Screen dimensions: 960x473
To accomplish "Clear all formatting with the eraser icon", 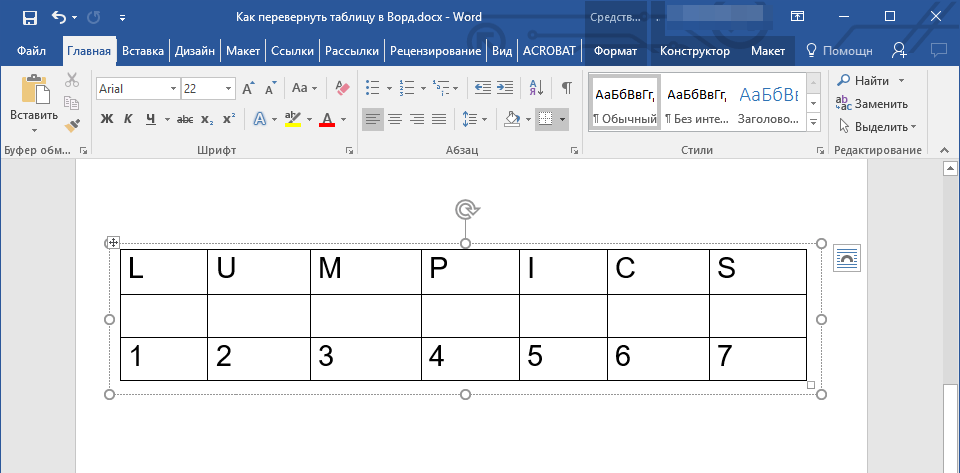I will (x=343, y=88).
